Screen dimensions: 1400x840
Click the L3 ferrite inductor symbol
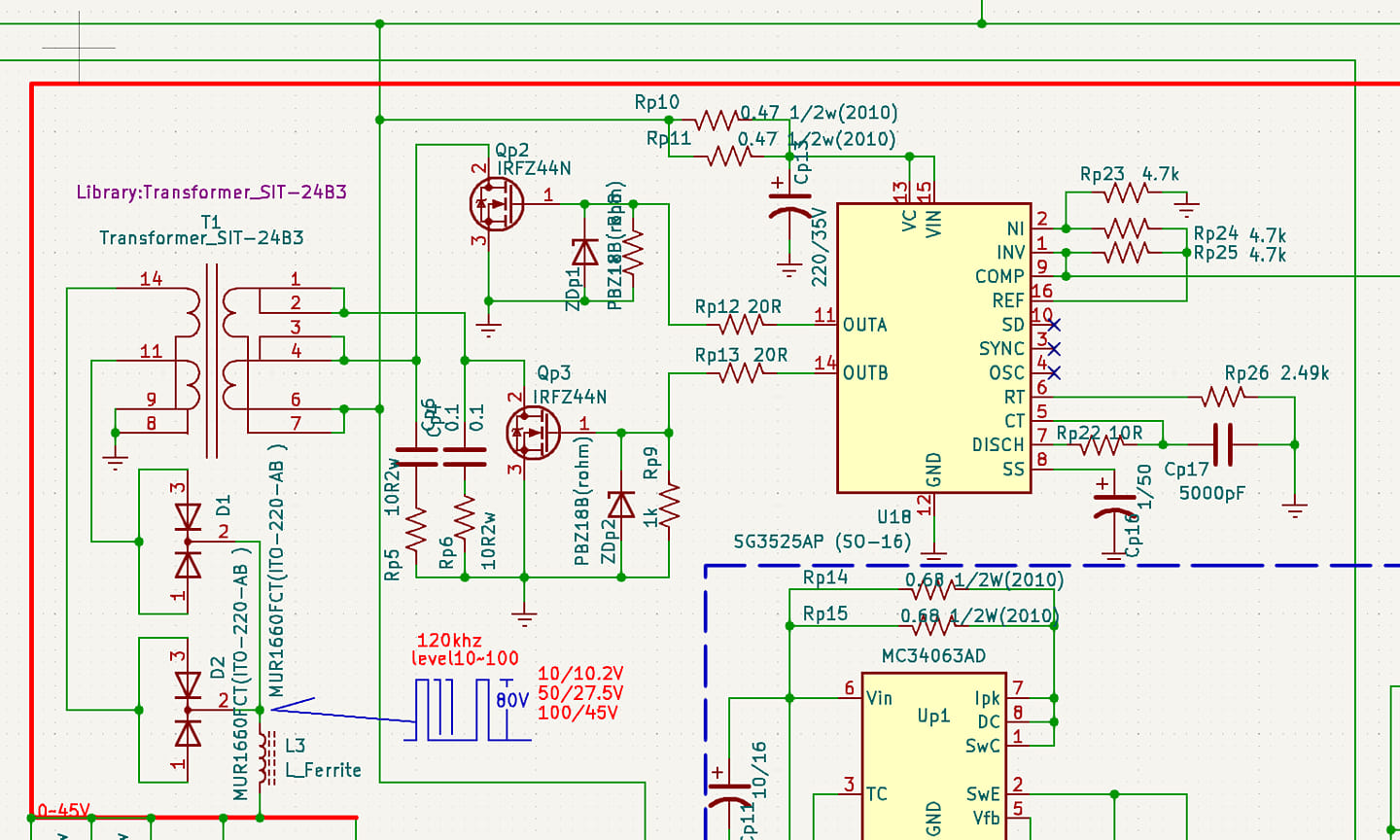pos(268,760)
